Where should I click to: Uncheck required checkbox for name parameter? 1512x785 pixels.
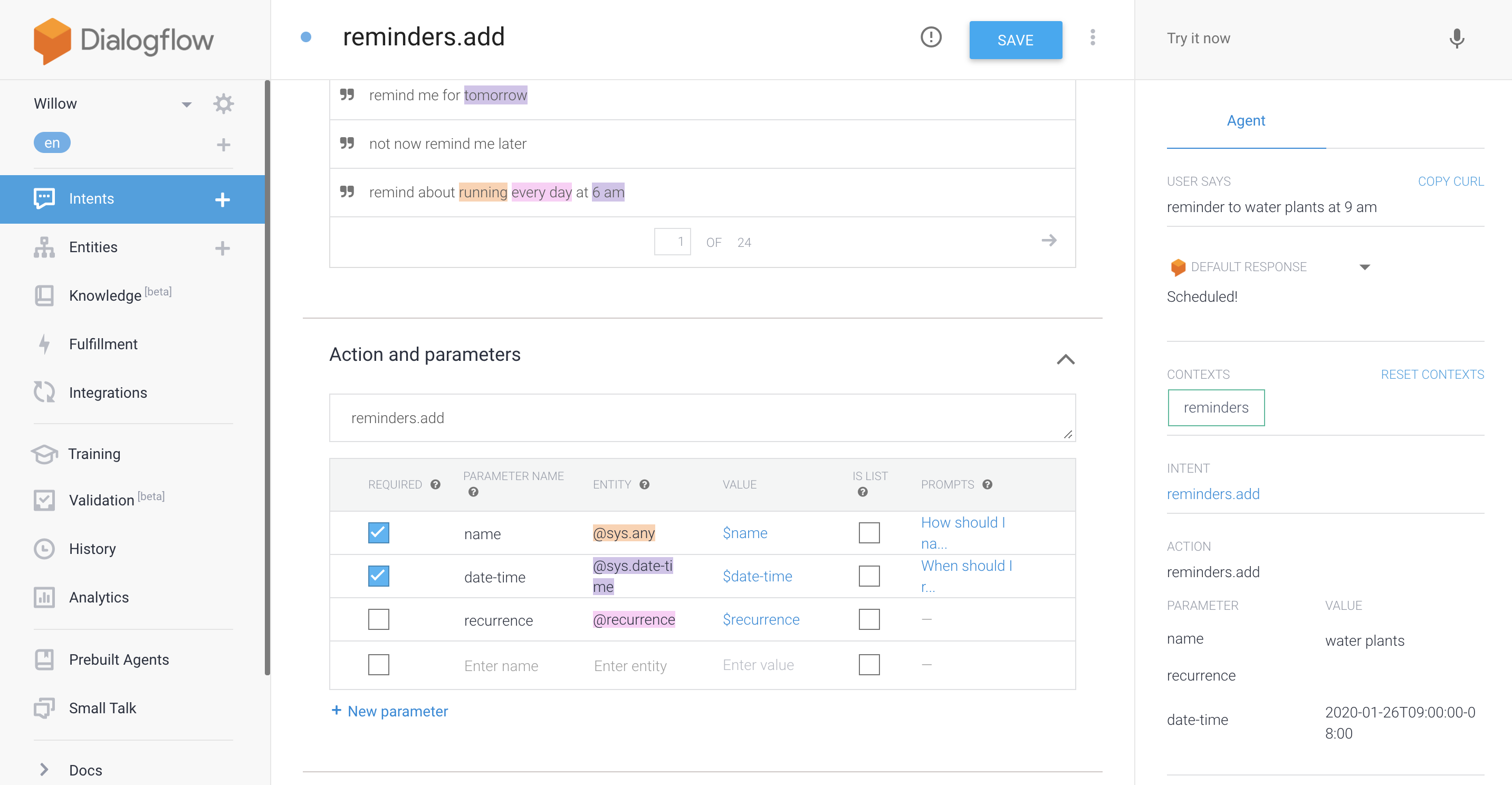coord(379,533)
